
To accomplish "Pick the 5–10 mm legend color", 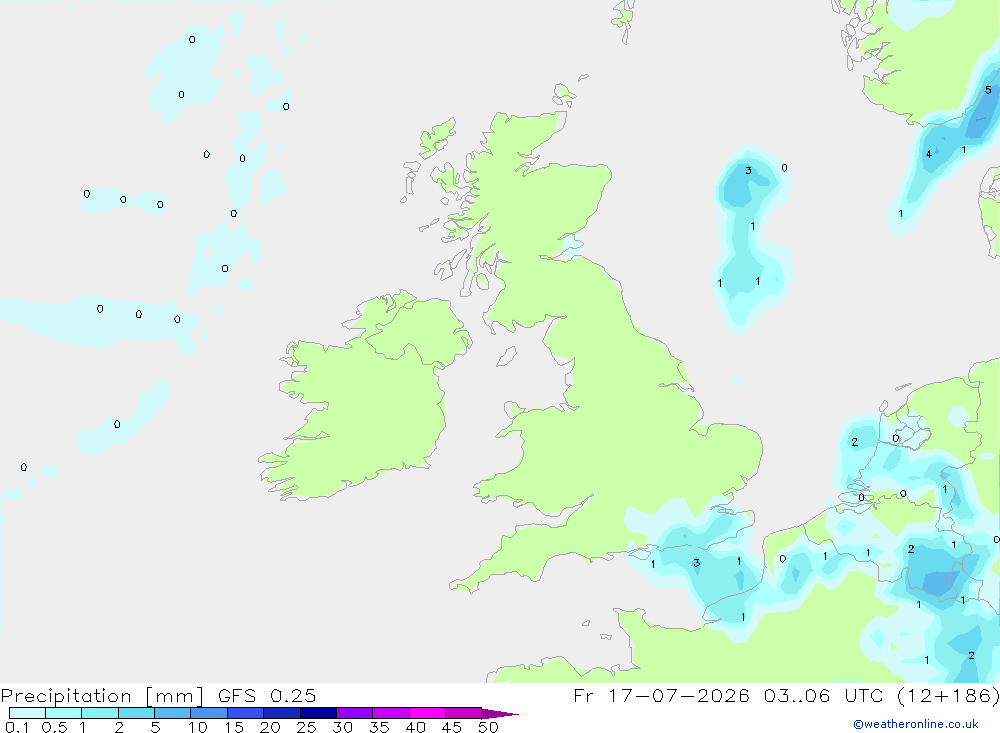I will point(173,713).
